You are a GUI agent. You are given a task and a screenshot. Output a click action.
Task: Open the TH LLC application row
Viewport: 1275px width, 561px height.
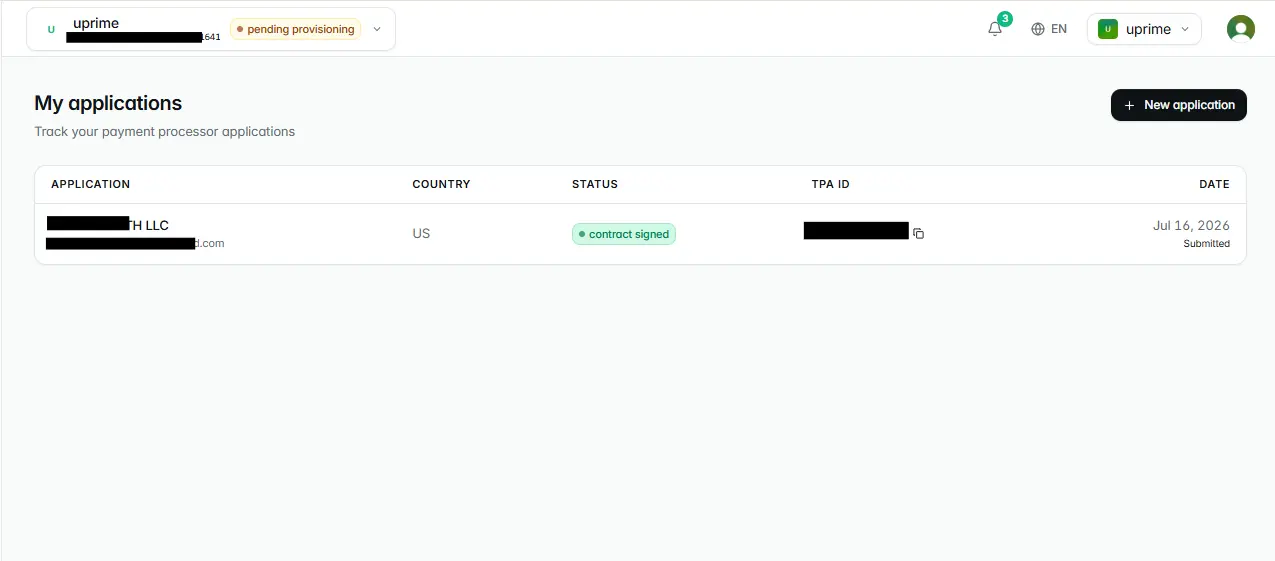(x=640, y=234)
